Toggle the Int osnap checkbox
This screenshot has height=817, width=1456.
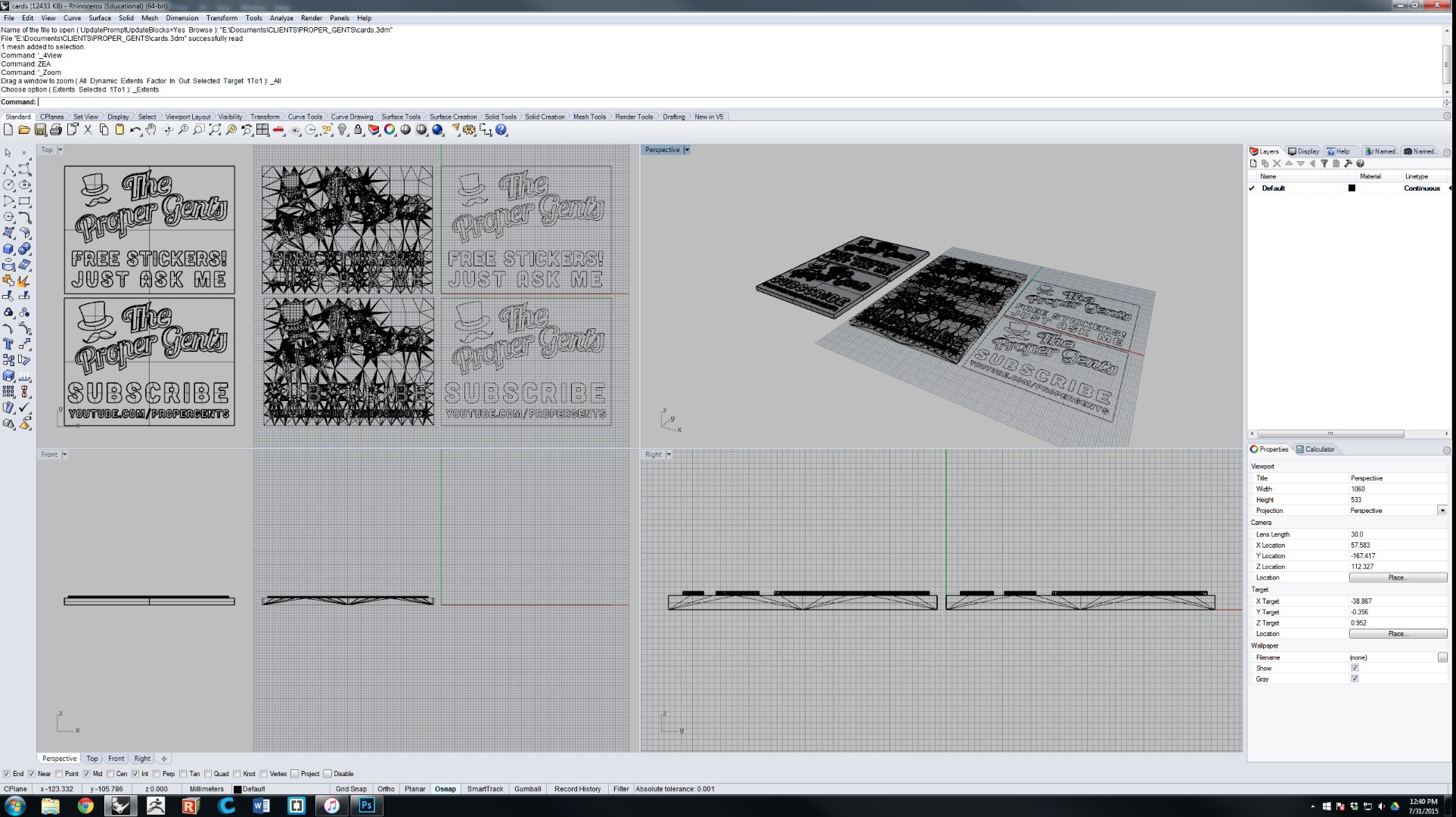pos(135,774)
